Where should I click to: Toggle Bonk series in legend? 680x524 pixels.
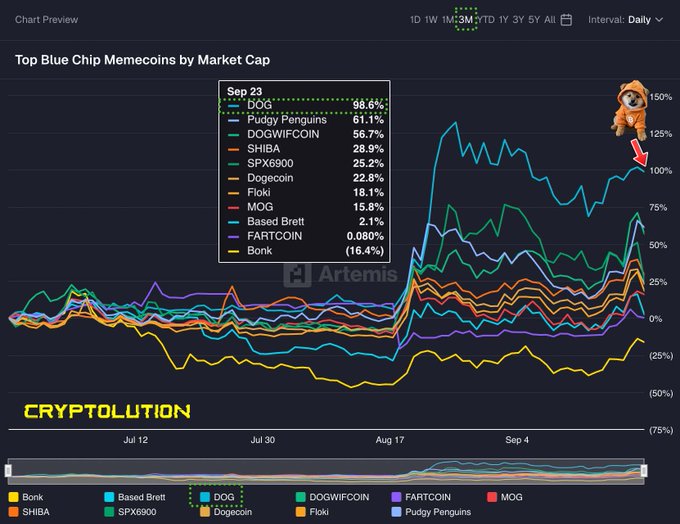26,497
